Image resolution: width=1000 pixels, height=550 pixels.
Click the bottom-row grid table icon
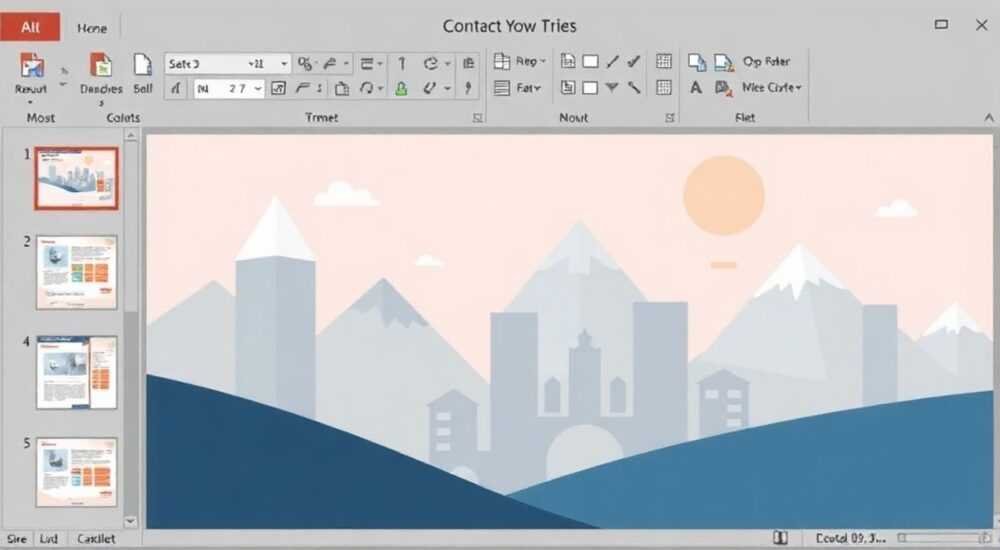(x=664, y=88)
